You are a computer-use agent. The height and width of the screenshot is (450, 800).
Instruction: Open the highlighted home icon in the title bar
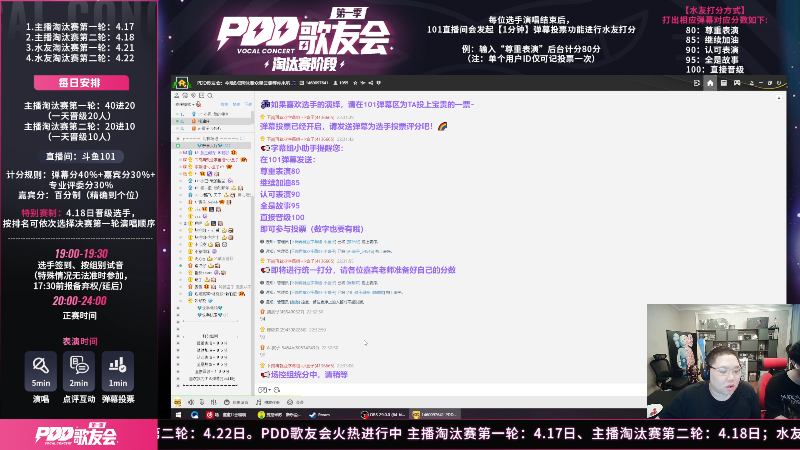coord(710,83)
